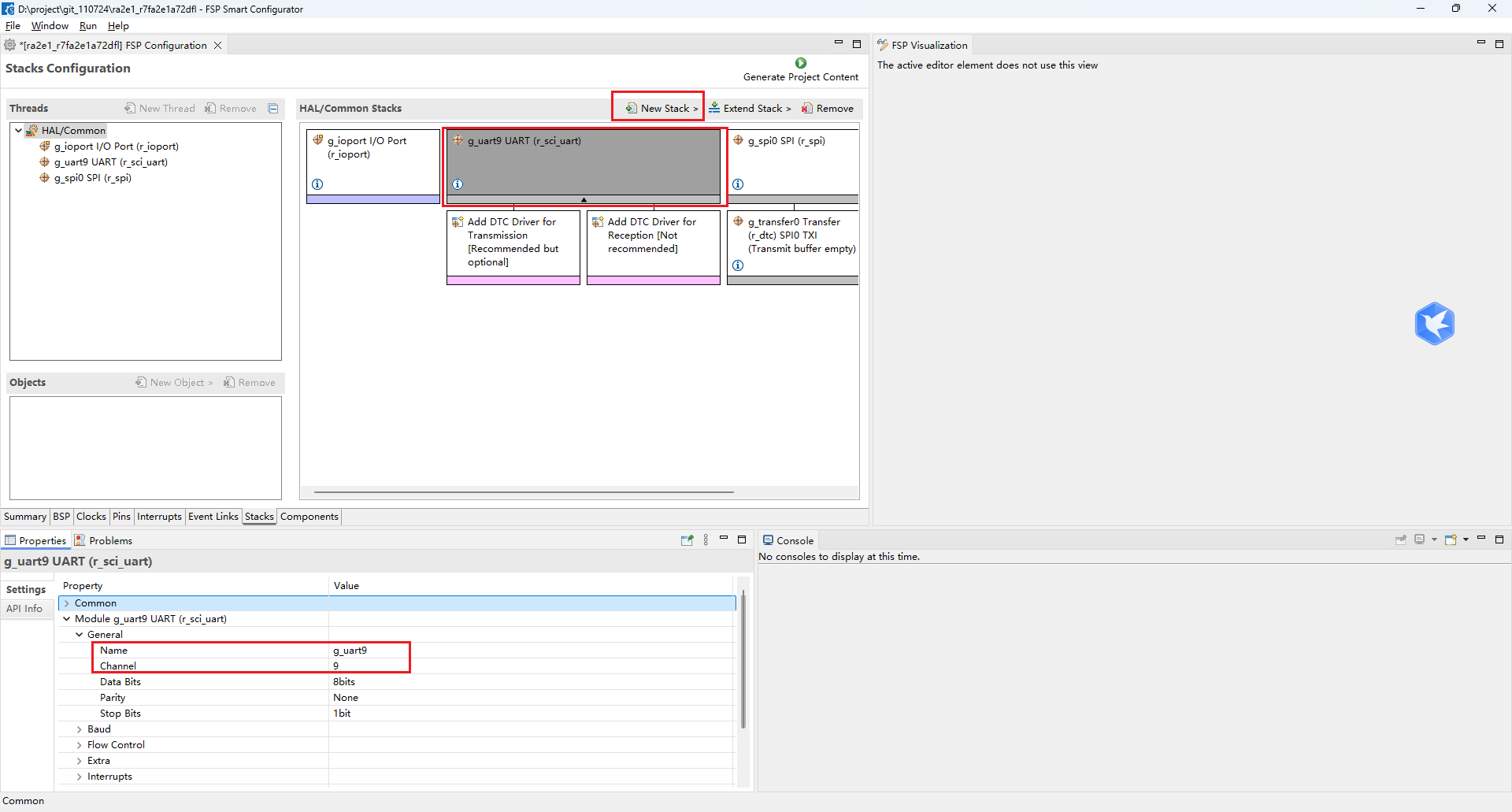This screenshot has width=1512, height=812.
Task: Open the Parity value None
Action: point(532,698)
